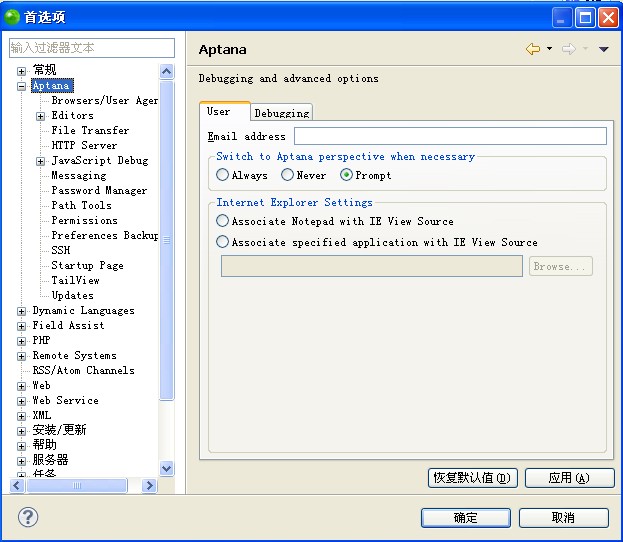Select RSS/Atom Channels in the tree
Viewport: 623px width, 542px height.
point(83,370)
